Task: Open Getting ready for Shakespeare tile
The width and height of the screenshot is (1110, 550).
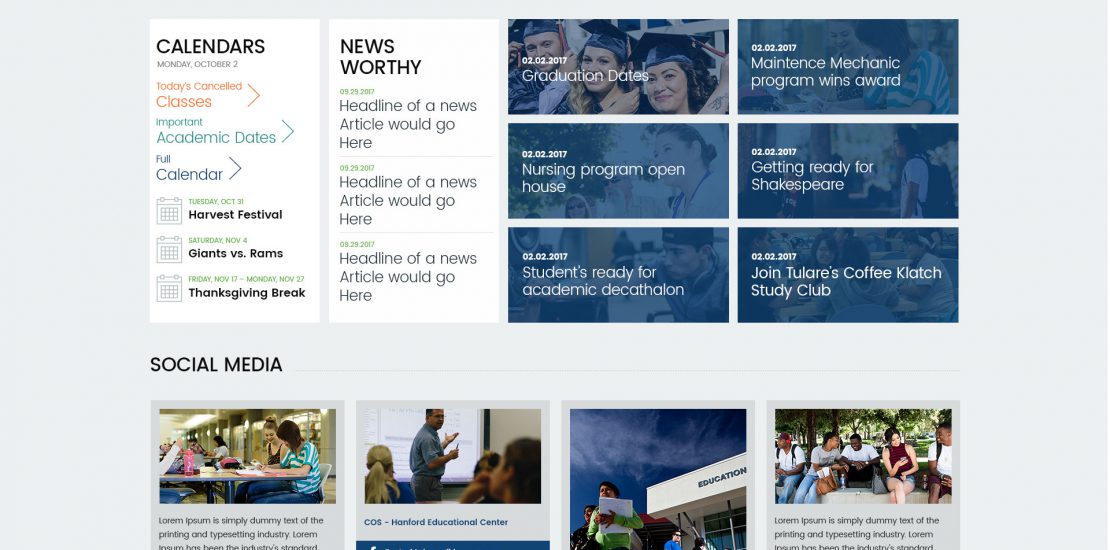Action: pyautogui.click(x=847, y=171)
